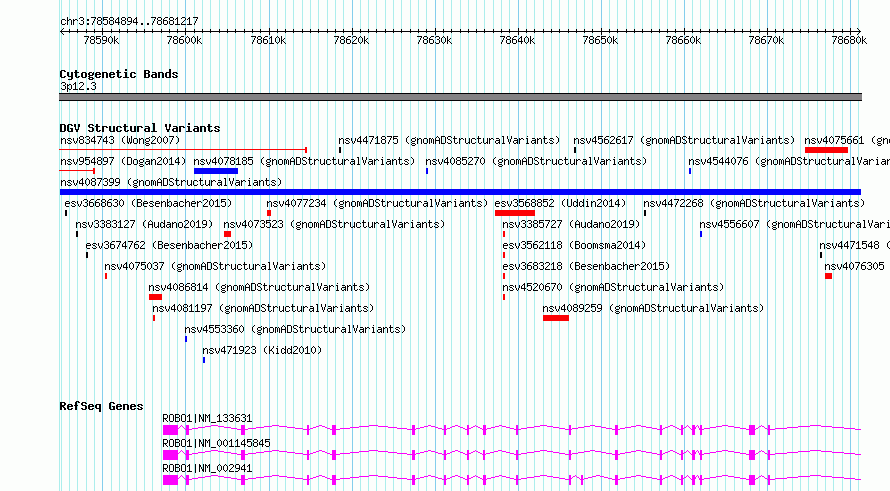890x491 pixels.
Task: Click the large magenta exon of ROBO1|NM_002941
Action: pos(170,480)
